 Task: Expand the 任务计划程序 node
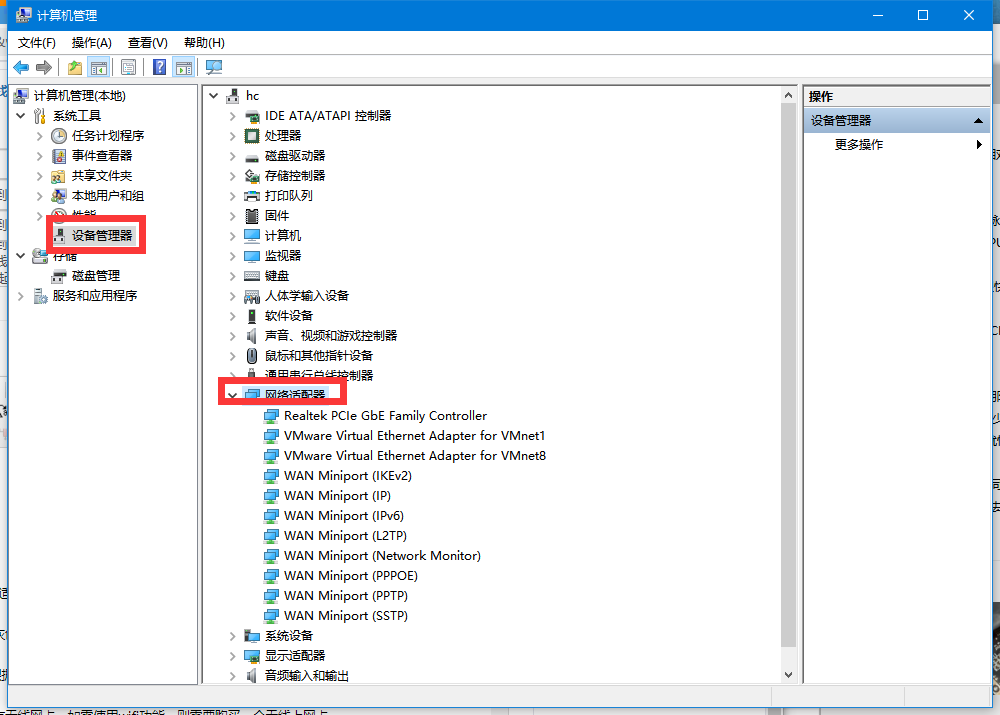pyautogui.click(x=40, y=135)
